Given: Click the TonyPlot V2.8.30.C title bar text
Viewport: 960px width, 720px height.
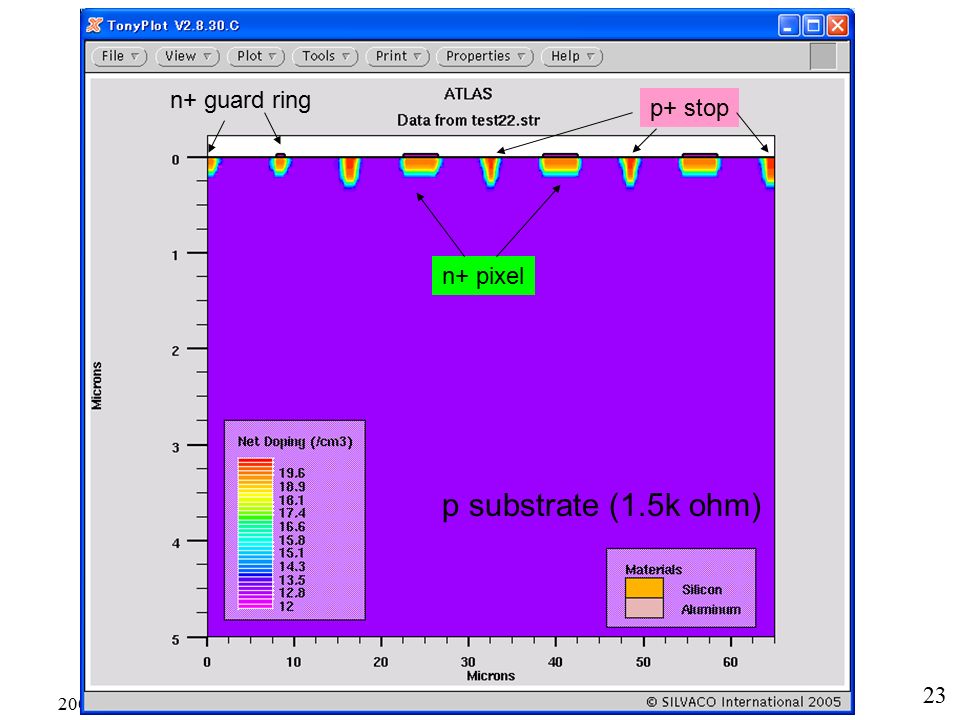Looking at the screenshot, I should [x=173, y=26].
